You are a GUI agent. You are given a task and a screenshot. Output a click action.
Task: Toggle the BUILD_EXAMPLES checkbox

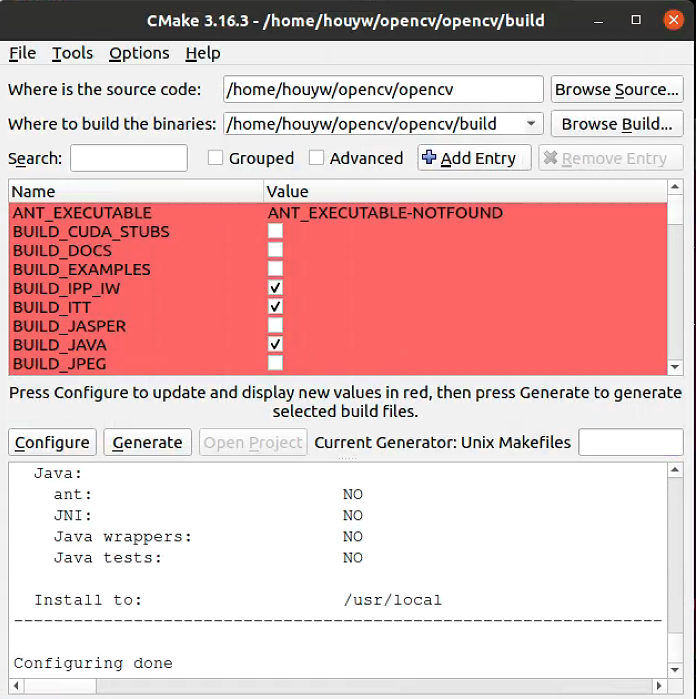pos(275,269)
